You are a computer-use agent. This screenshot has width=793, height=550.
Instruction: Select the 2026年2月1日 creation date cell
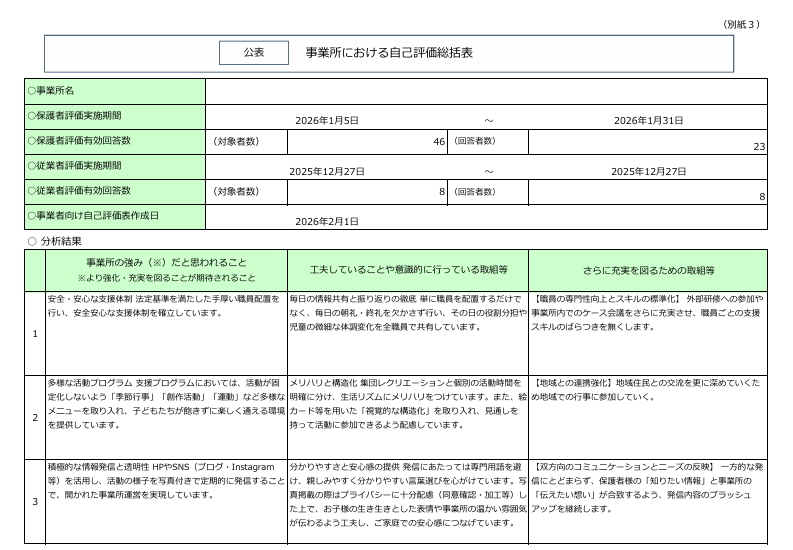point(326,220)
